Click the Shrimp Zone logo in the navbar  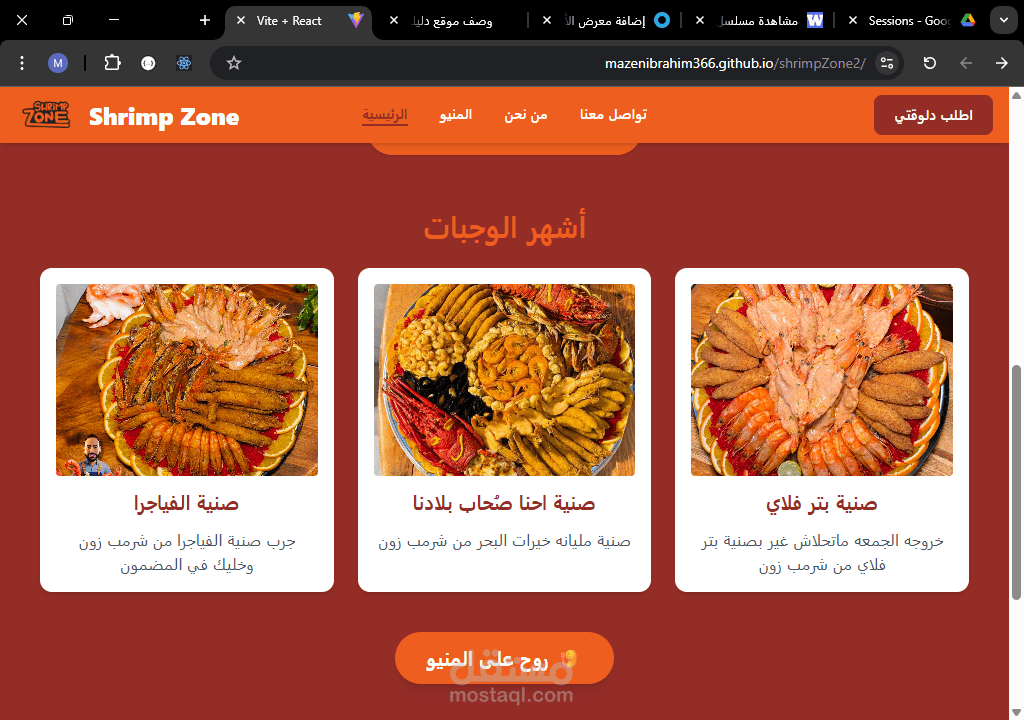click(x=46, y=115)
